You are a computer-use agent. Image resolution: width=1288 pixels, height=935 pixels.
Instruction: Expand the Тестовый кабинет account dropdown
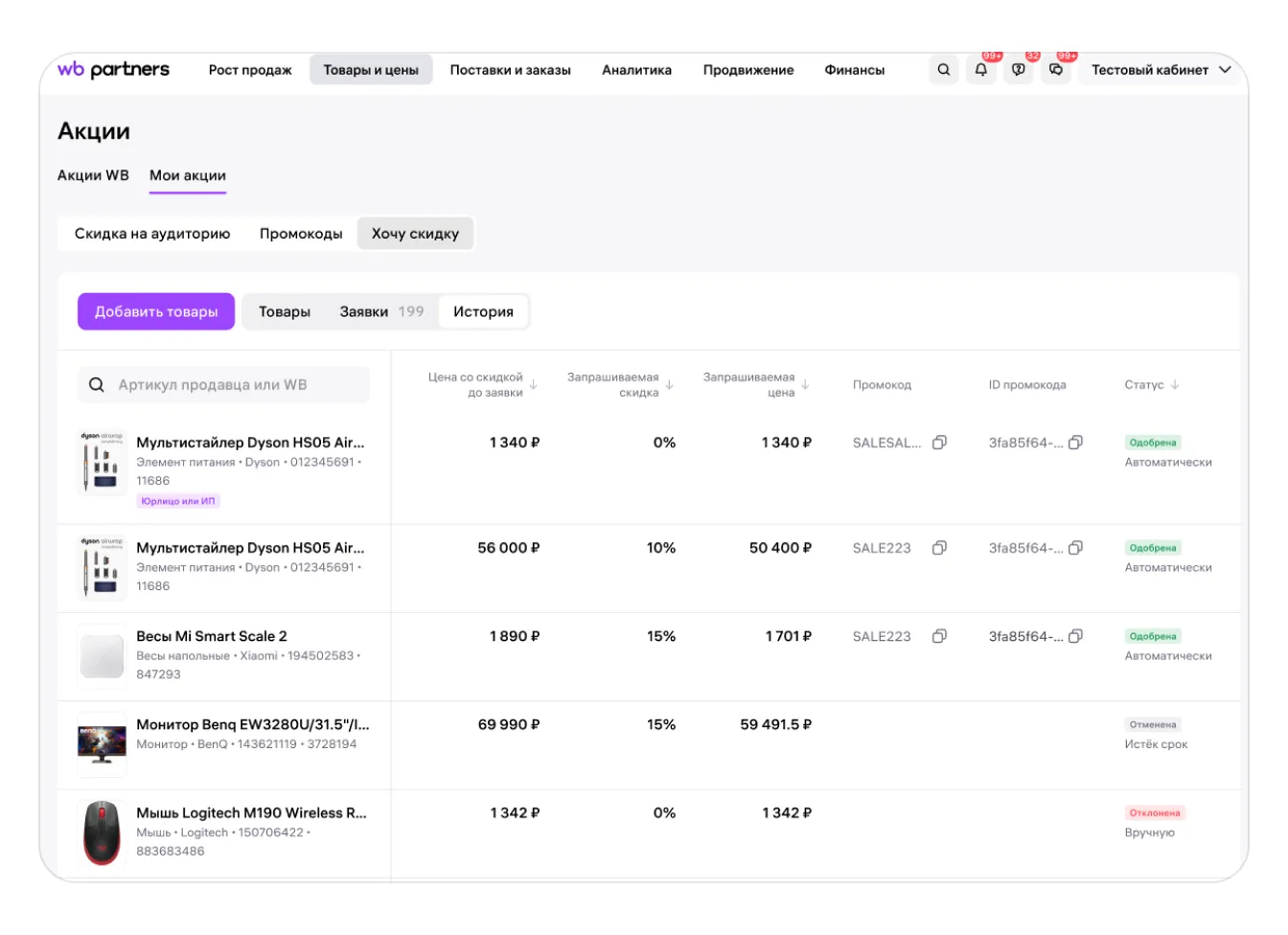tap(1161, 70)
